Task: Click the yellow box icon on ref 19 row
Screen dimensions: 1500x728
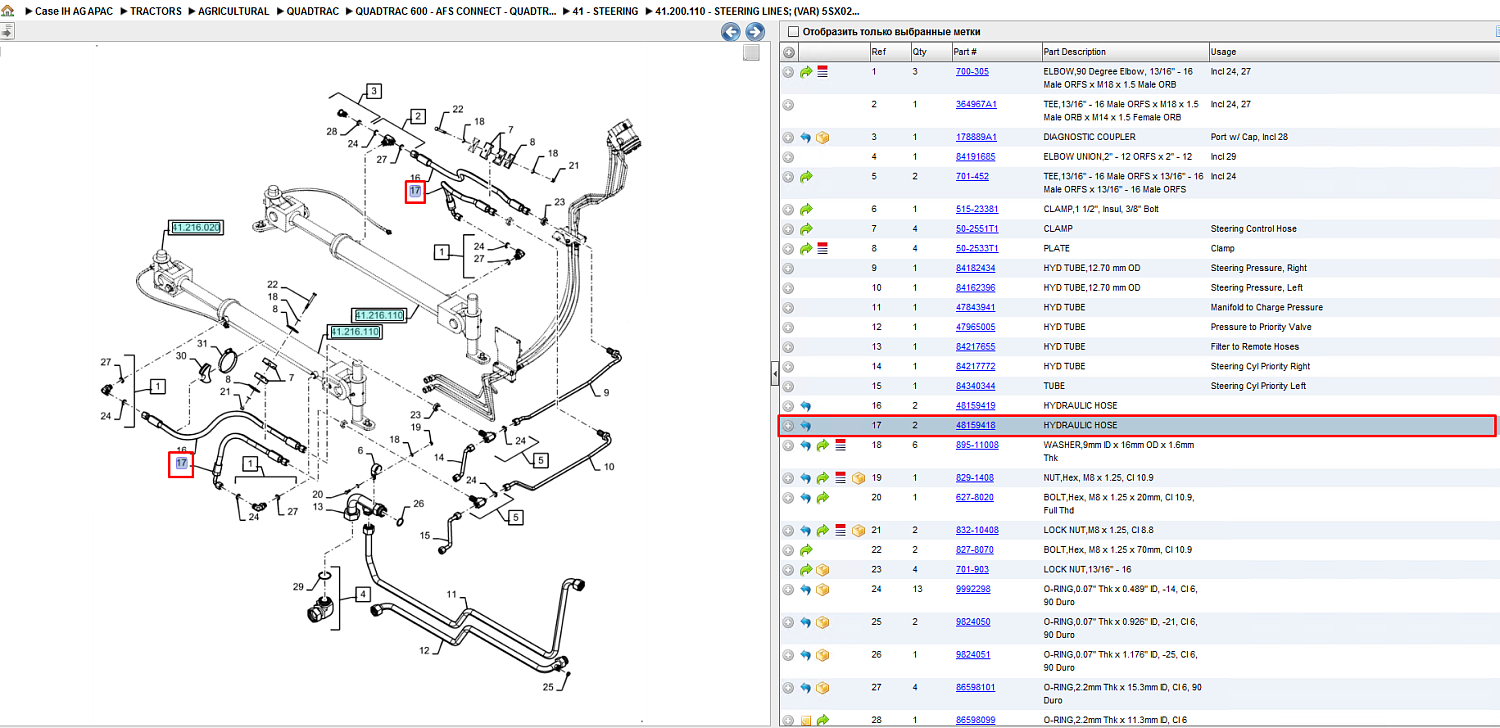Action: point(857,478)
